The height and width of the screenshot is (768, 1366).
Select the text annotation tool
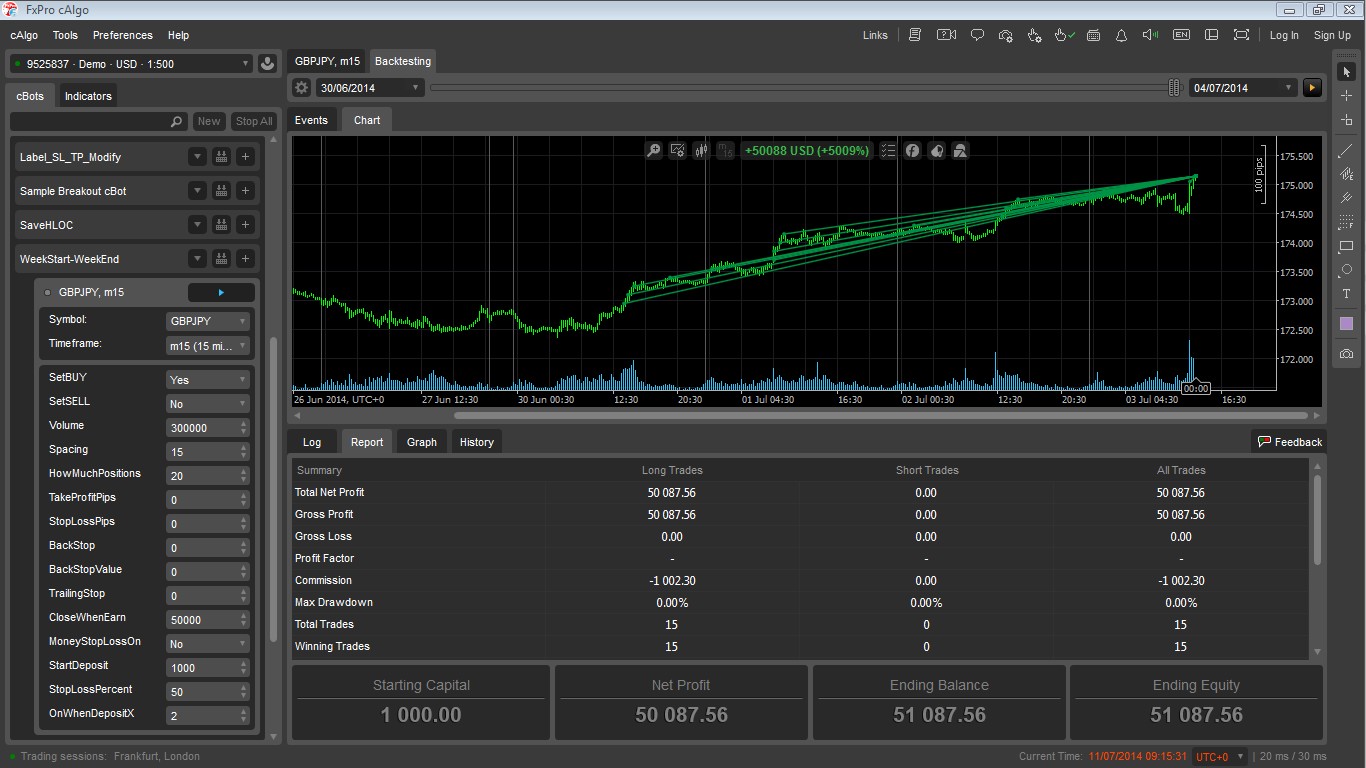[1346, 294]
